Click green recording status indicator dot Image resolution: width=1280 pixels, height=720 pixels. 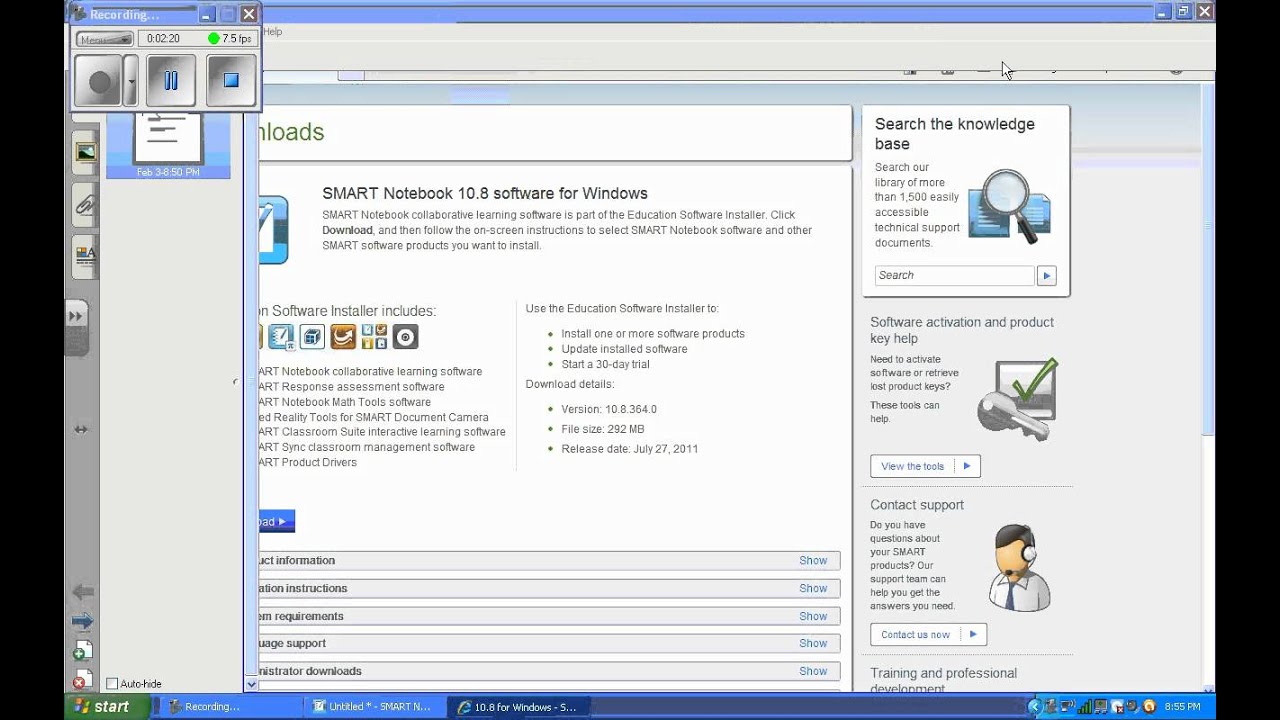coord(213,39)
